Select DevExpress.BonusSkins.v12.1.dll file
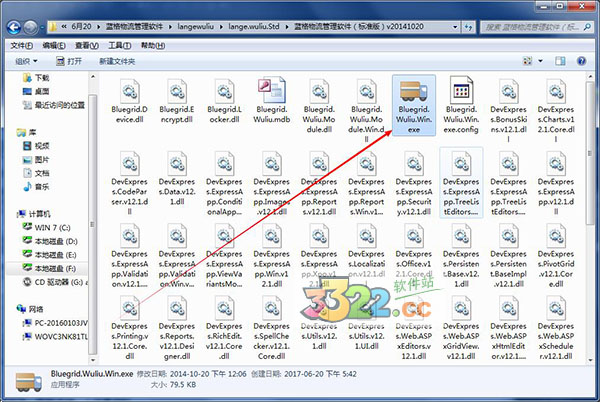The width and height of the screenshot is (600, 402). [x=508, y=110]
